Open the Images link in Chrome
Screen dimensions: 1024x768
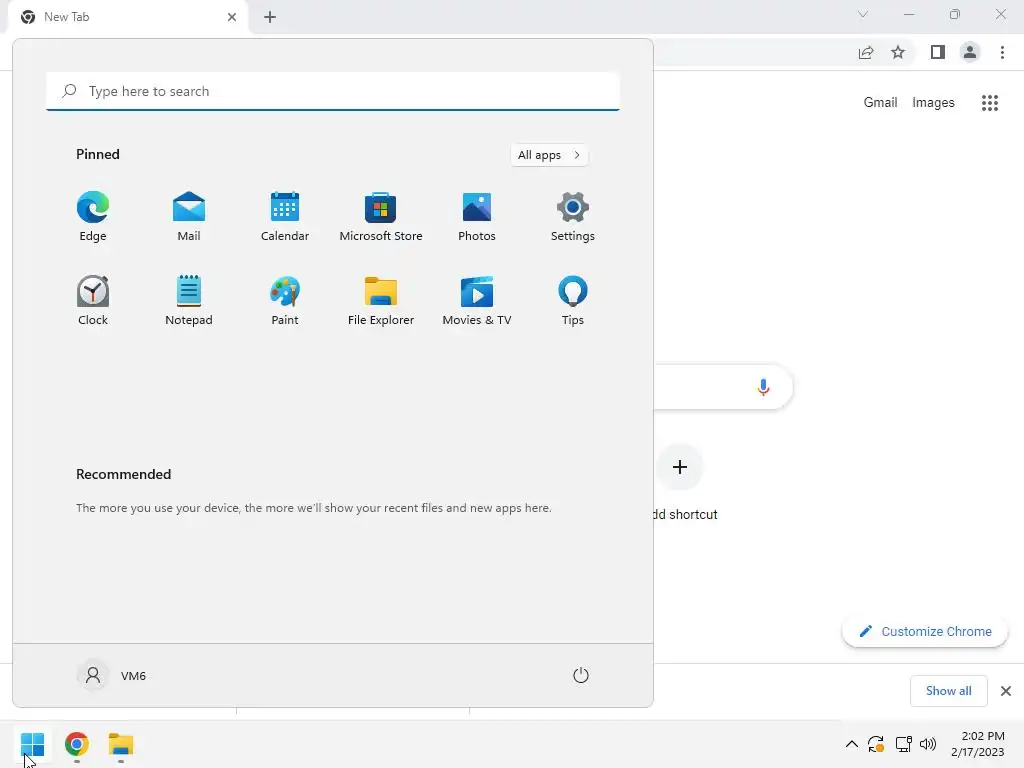click(x=933, y=103)
